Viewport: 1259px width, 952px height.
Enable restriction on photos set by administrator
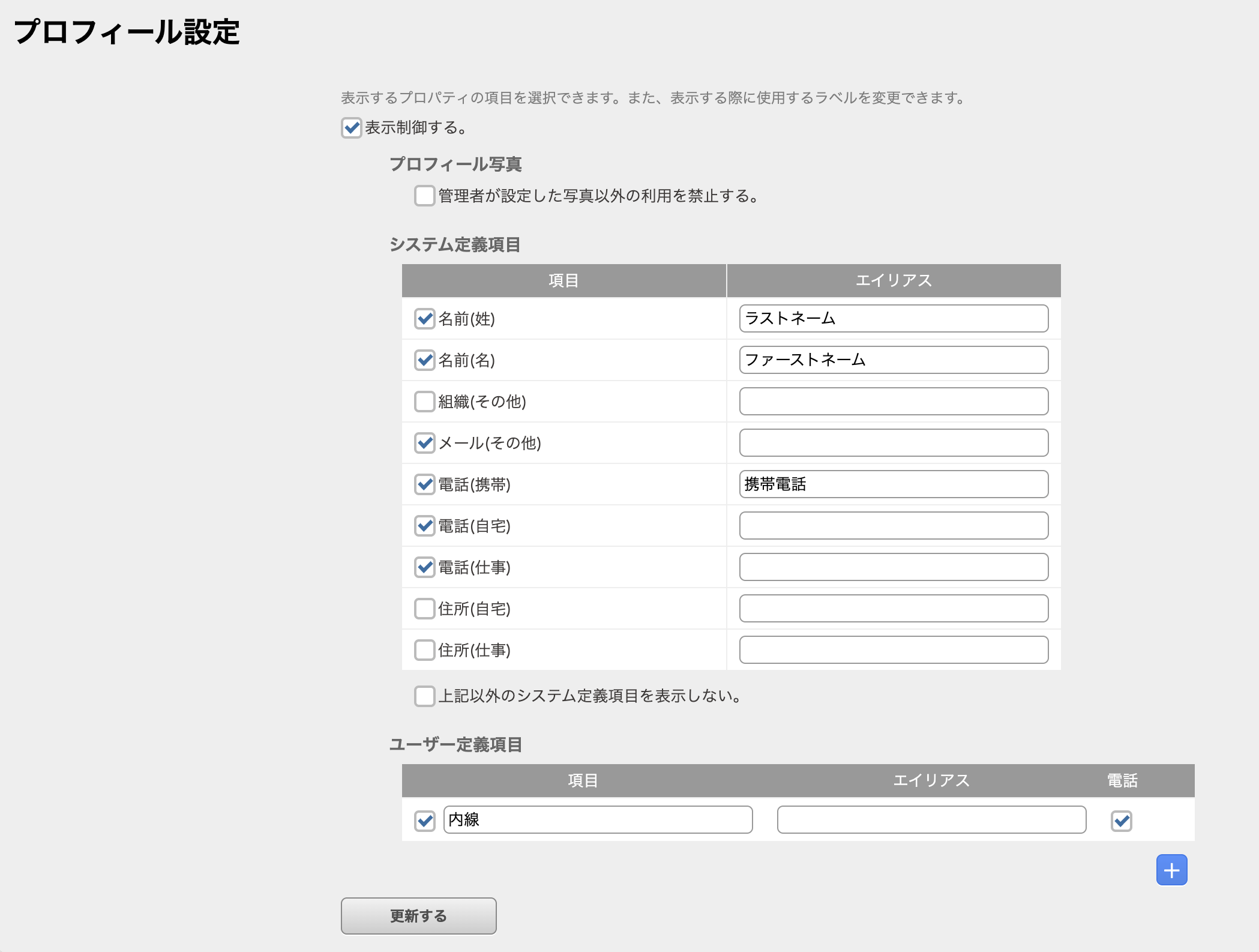pos(424,195)
